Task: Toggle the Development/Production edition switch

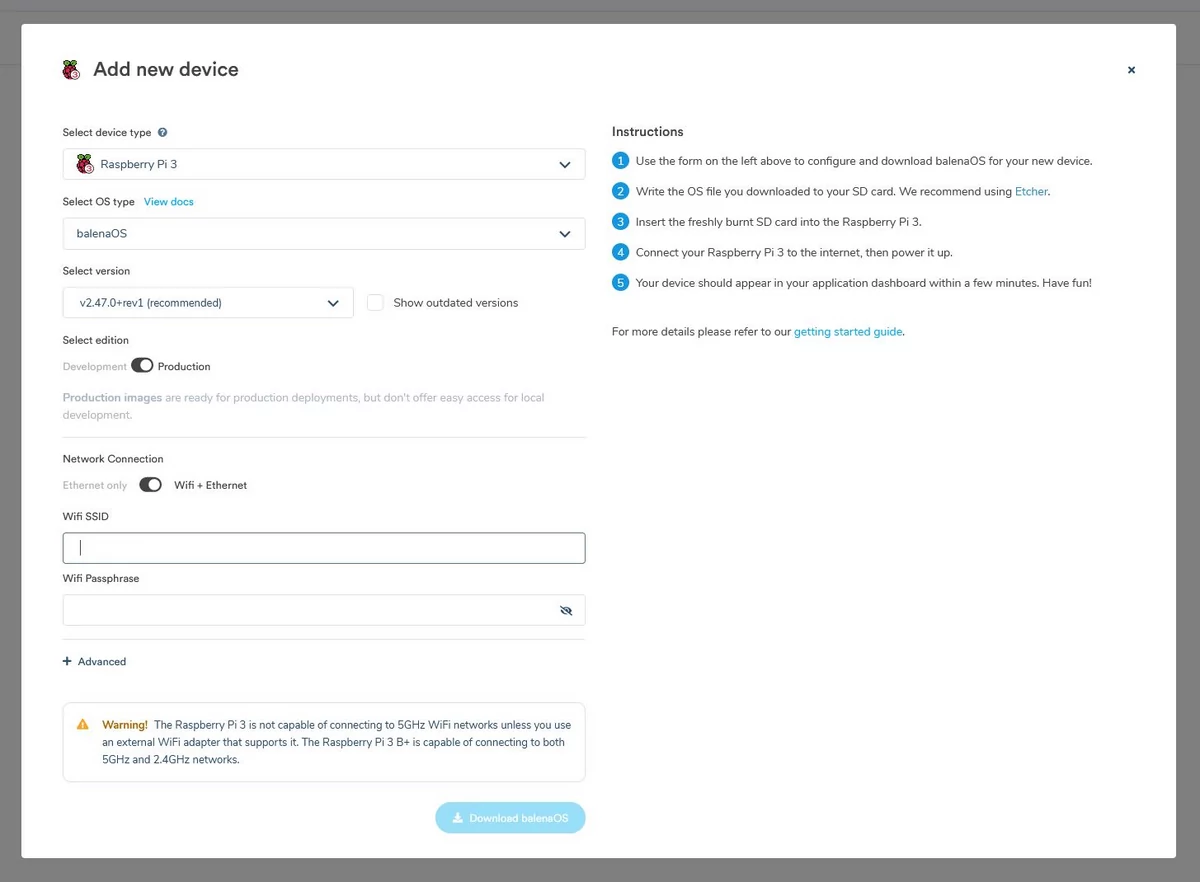Action: point(142,366)
